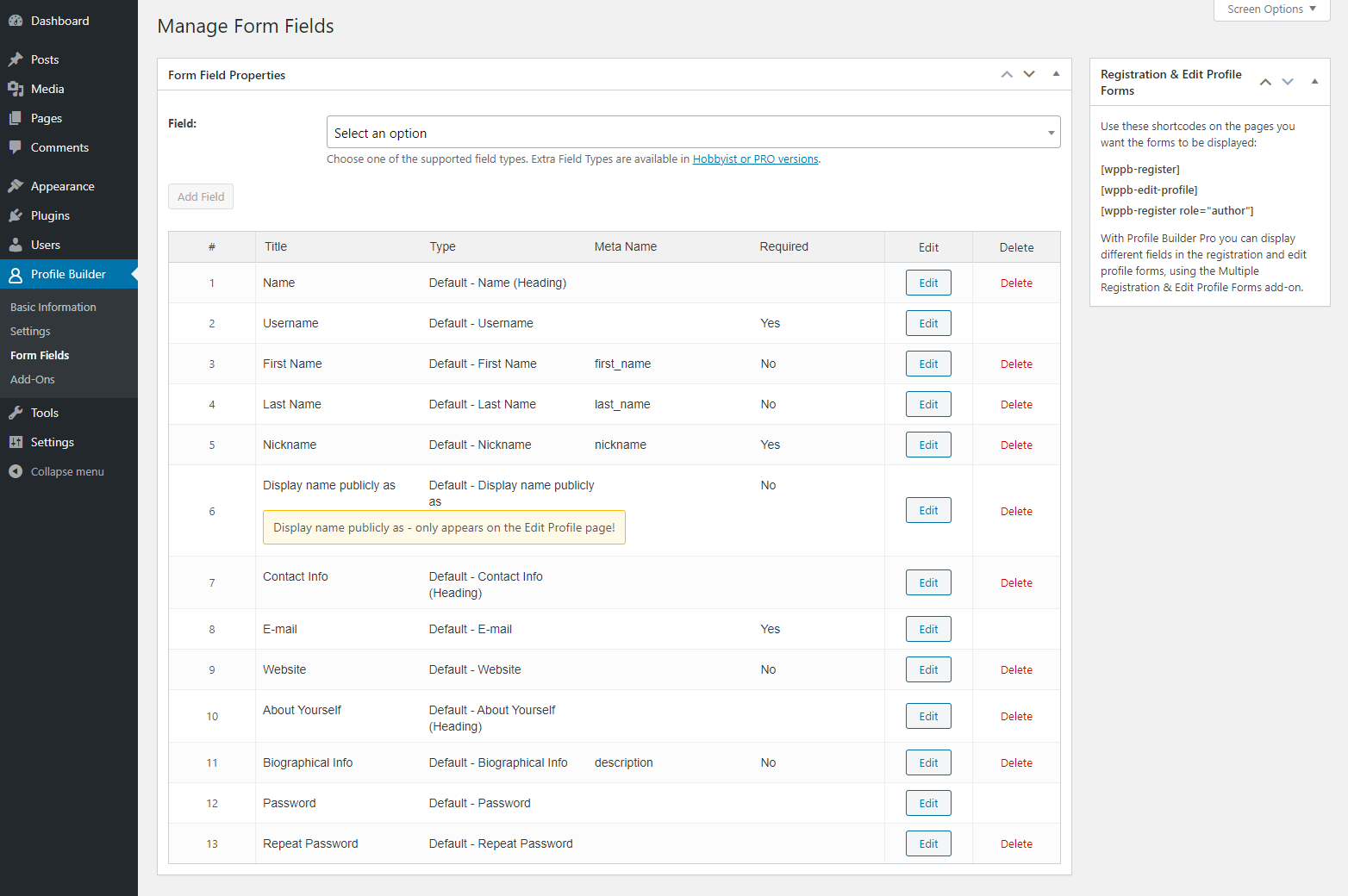Toggle the Registration & Edit Profile Forms panel

(1314, 82)
